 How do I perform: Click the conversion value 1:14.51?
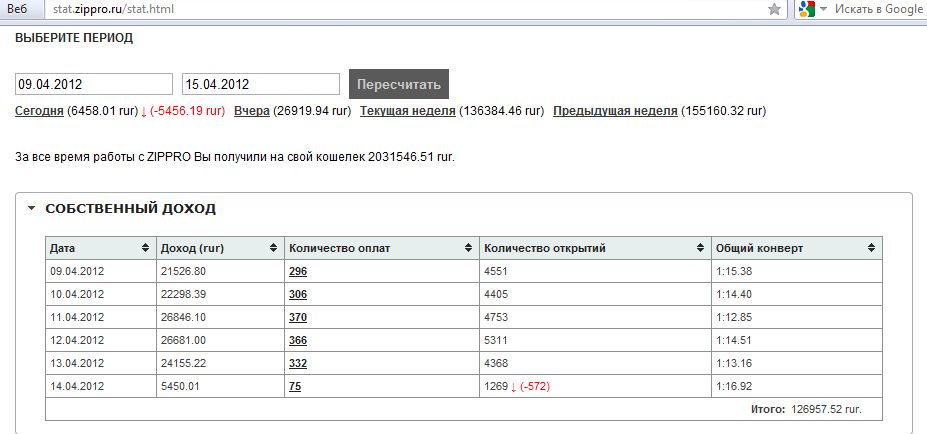point(734,341)
